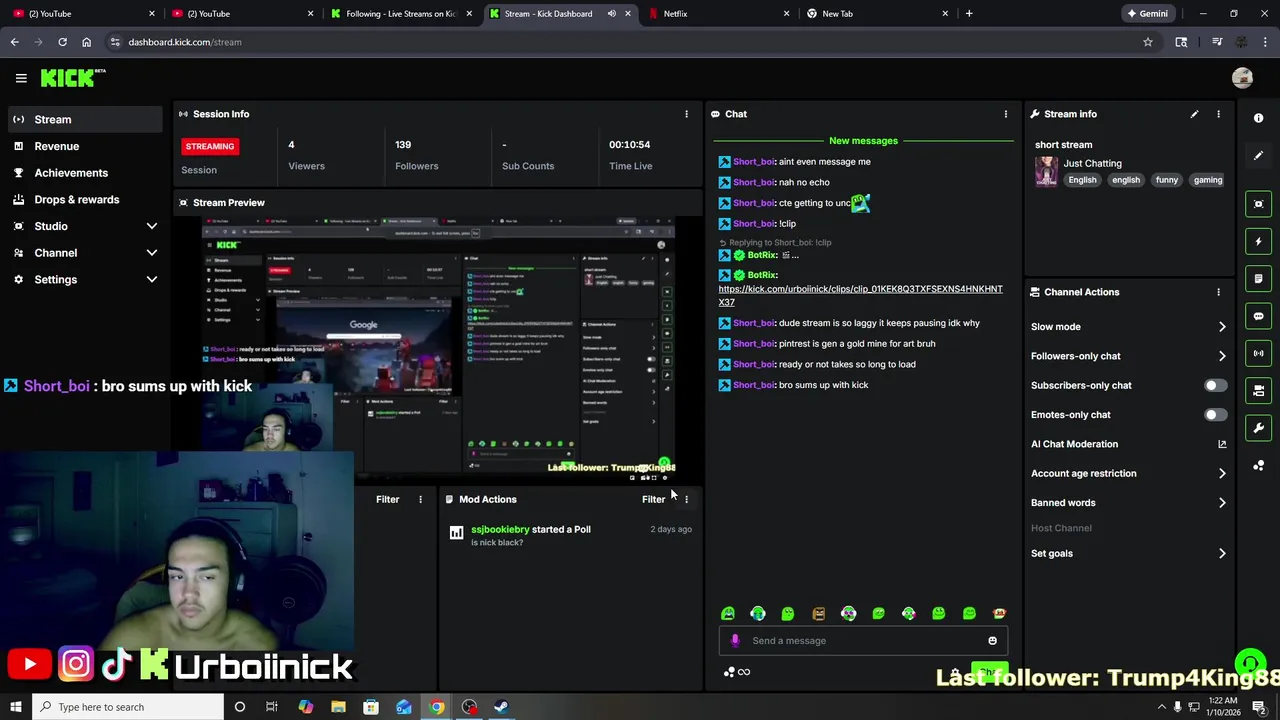Viewport: 1280px width, 720px height.
Task: Mute the Kick Dashboard tab speaker icon
Action: tap(611, 14)
